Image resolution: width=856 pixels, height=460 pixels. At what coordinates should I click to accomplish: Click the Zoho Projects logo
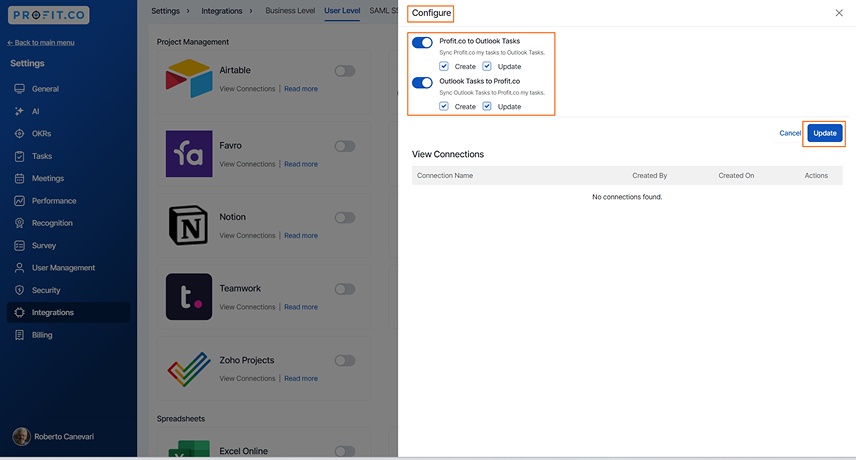(x=189, y=369)
